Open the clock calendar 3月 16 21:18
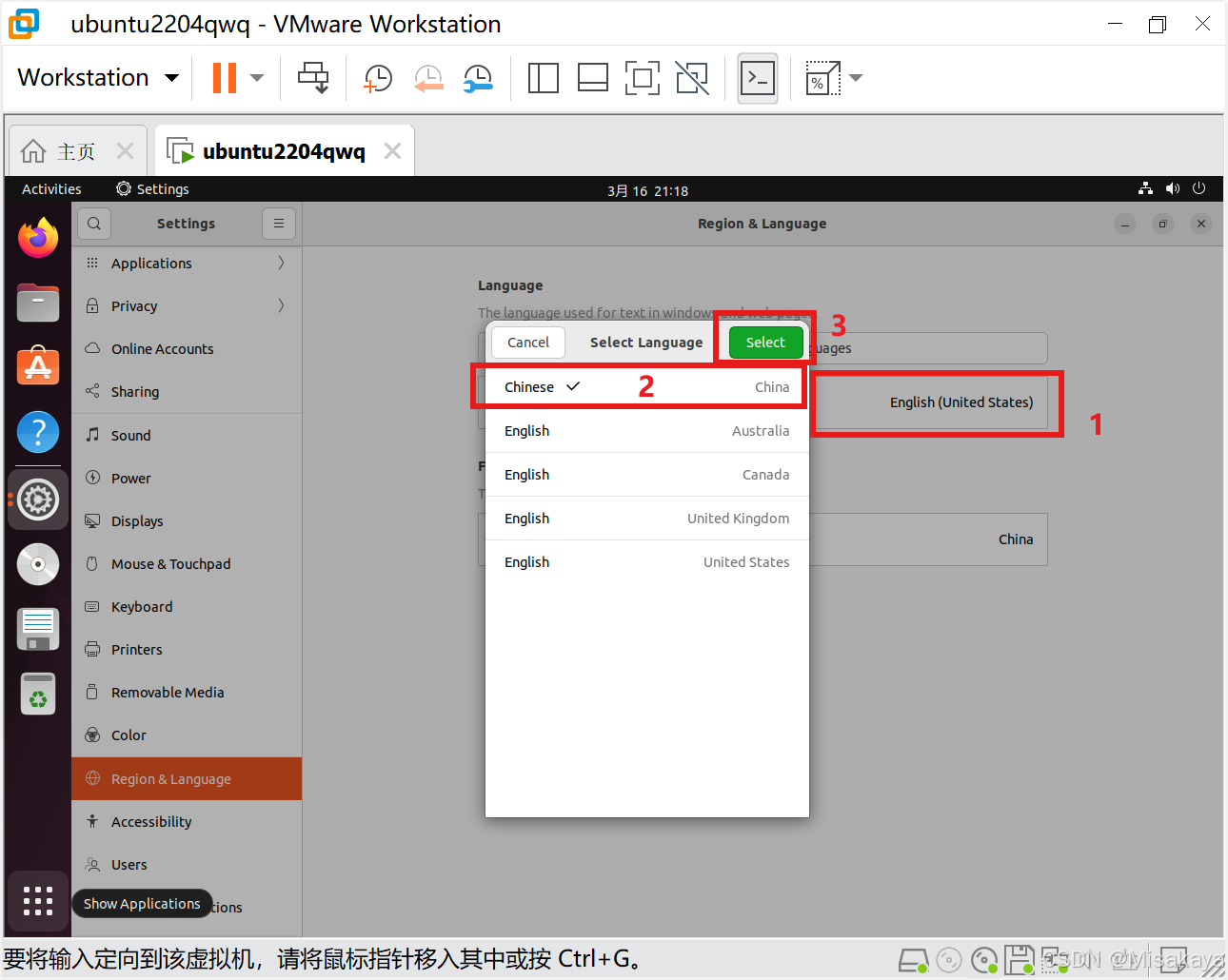 pyautogui.click(x=647, y=190)
